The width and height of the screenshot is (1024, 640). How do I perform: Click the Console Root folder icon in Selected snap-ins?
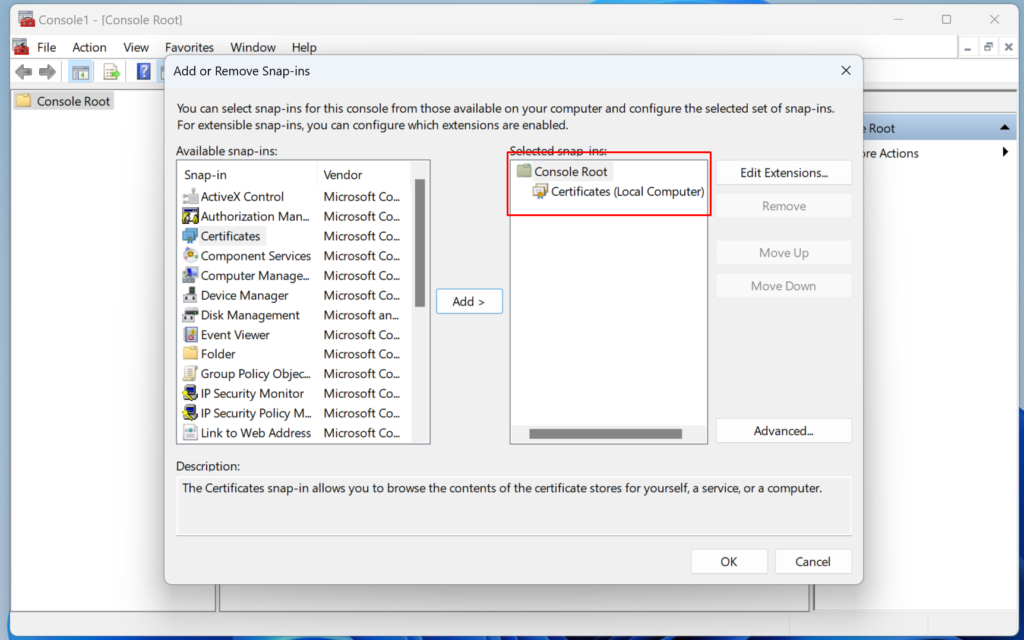(524, 171)
